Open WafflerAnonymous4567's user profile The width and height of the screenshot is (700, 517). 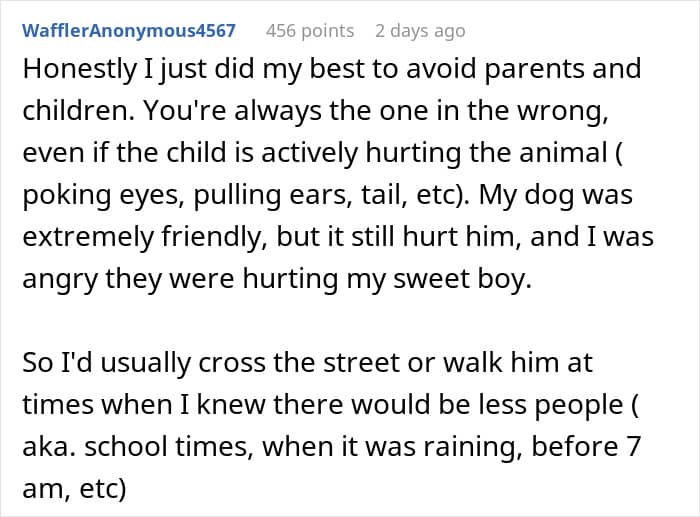point(129,31)
